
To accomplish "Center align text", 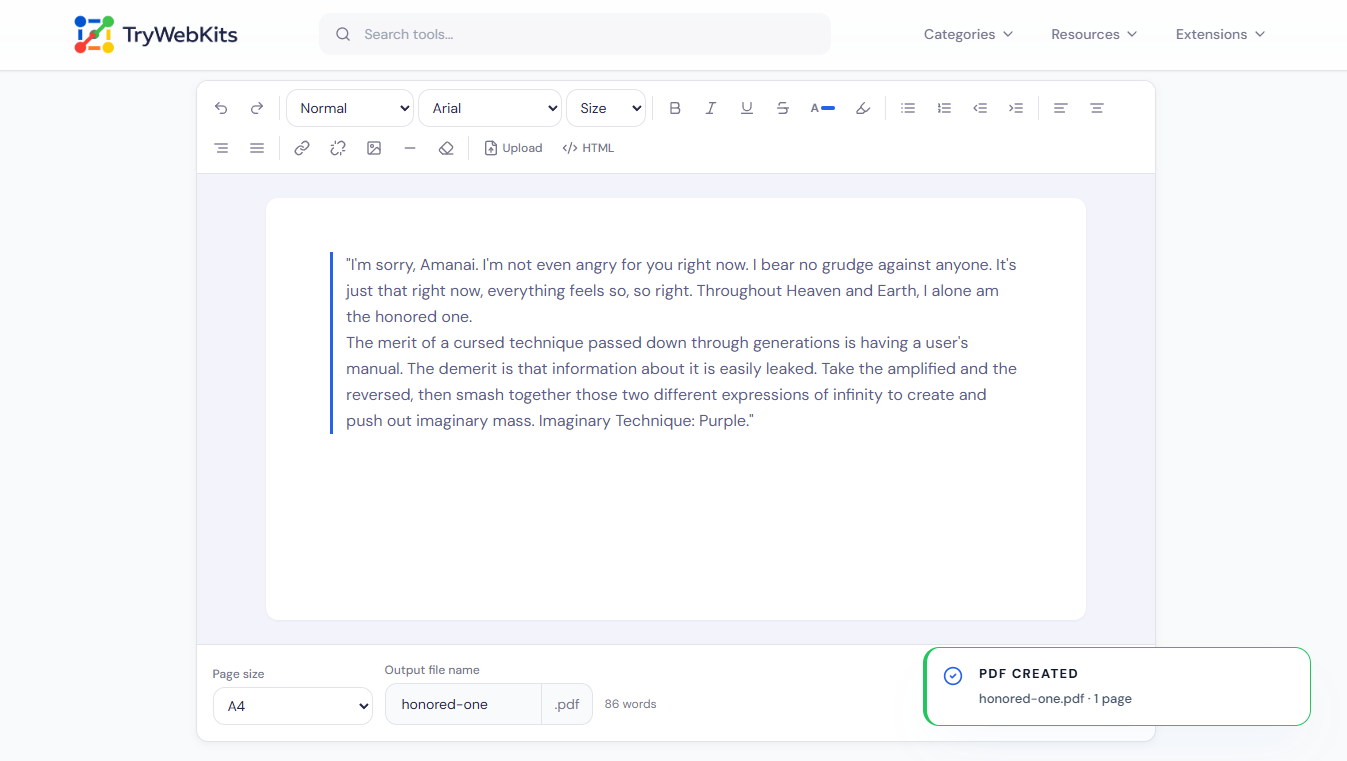I will 1097,108.
